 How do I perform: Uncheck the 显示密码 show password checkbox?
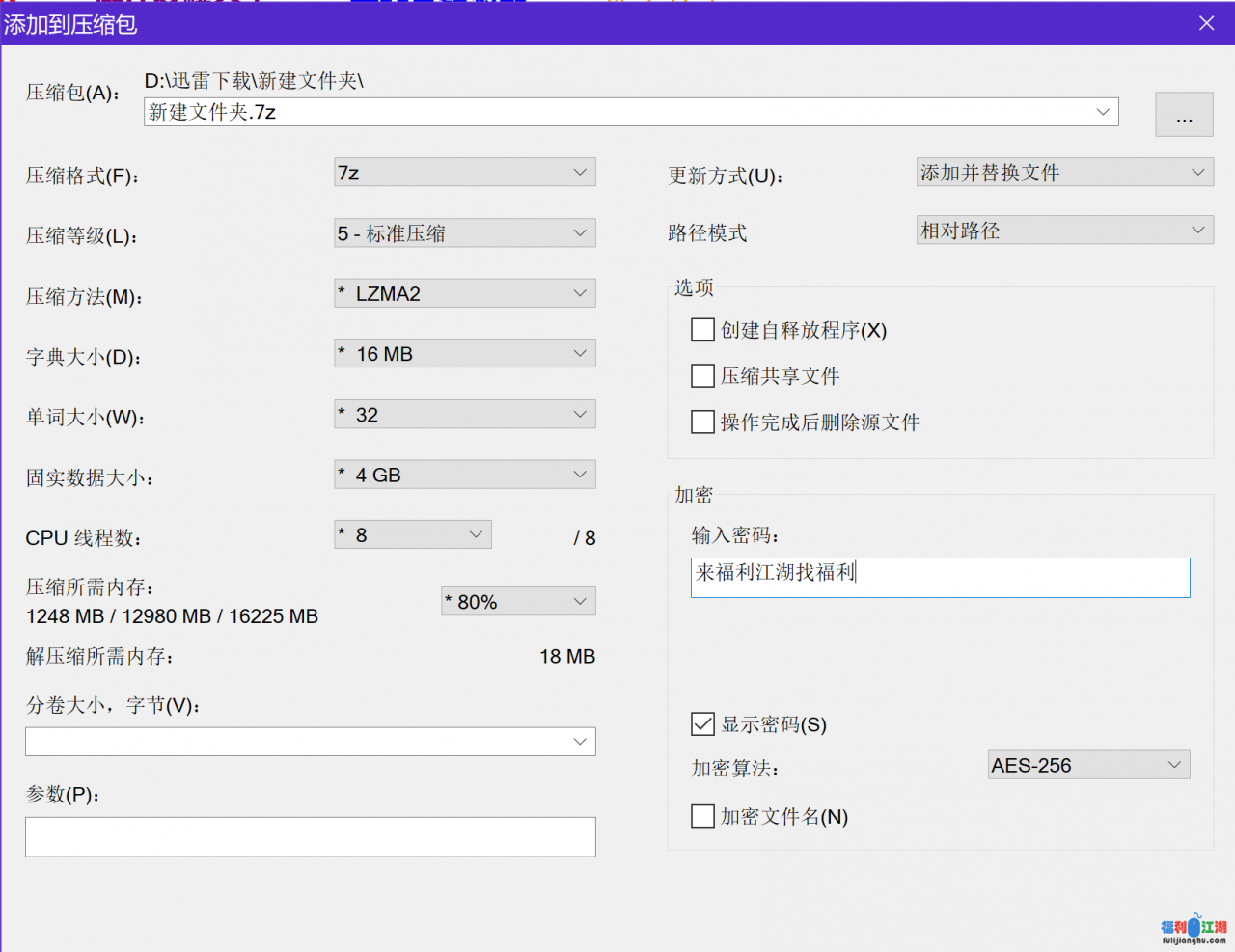703,724
